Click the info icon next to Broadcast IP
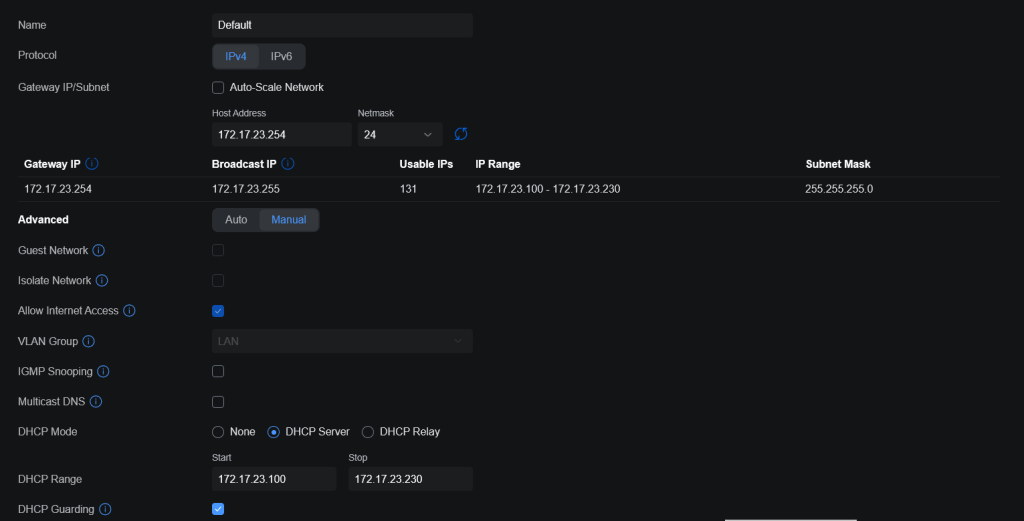 click(287, 164)
